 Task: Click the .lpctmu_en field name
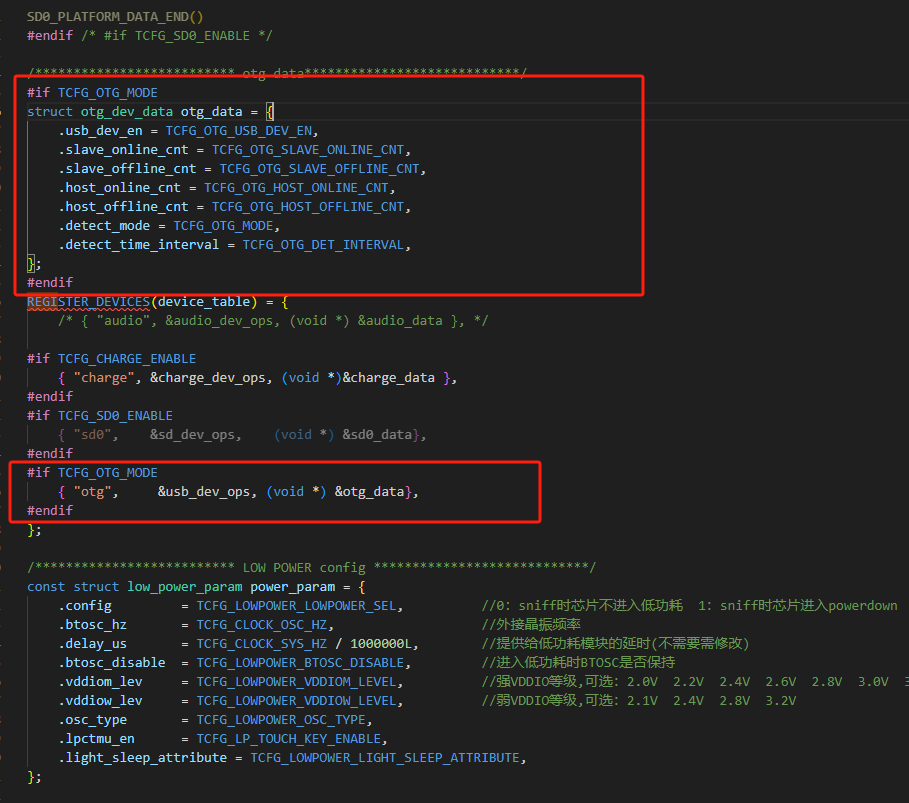(96, 739)
